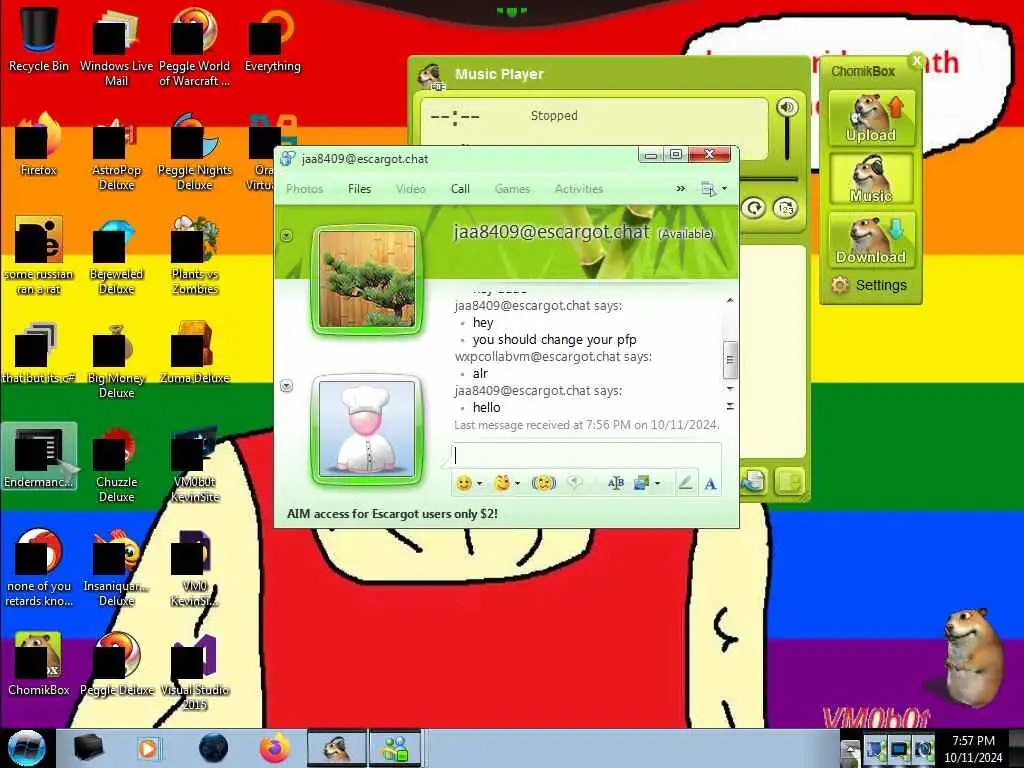Open emoticon dropdown arrow
This screenshot has width=1024, height=768.
pyautogui.click(x=479, y=483)
